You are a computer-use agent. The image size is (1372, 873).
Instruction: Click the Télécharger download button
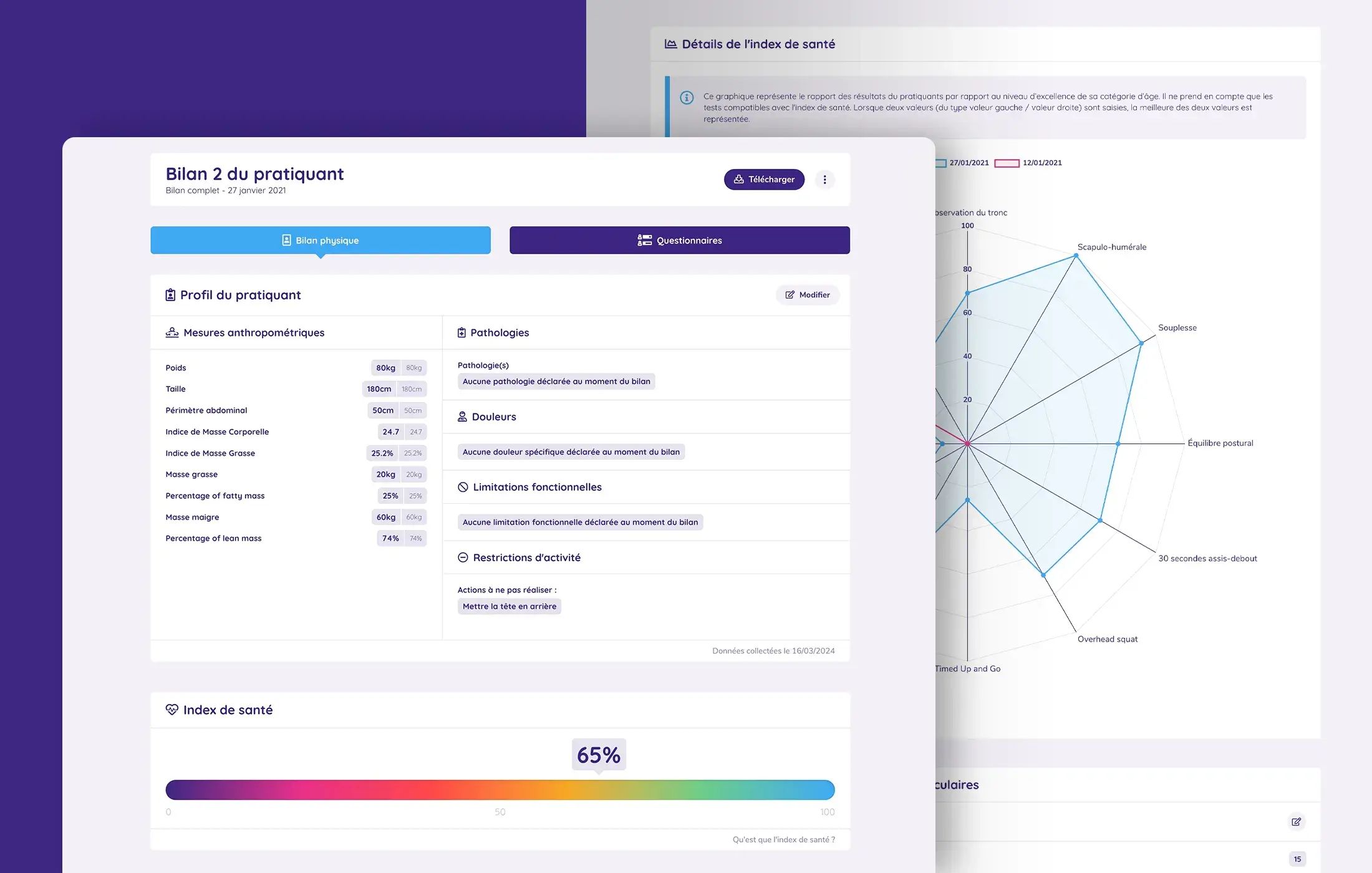764,180
